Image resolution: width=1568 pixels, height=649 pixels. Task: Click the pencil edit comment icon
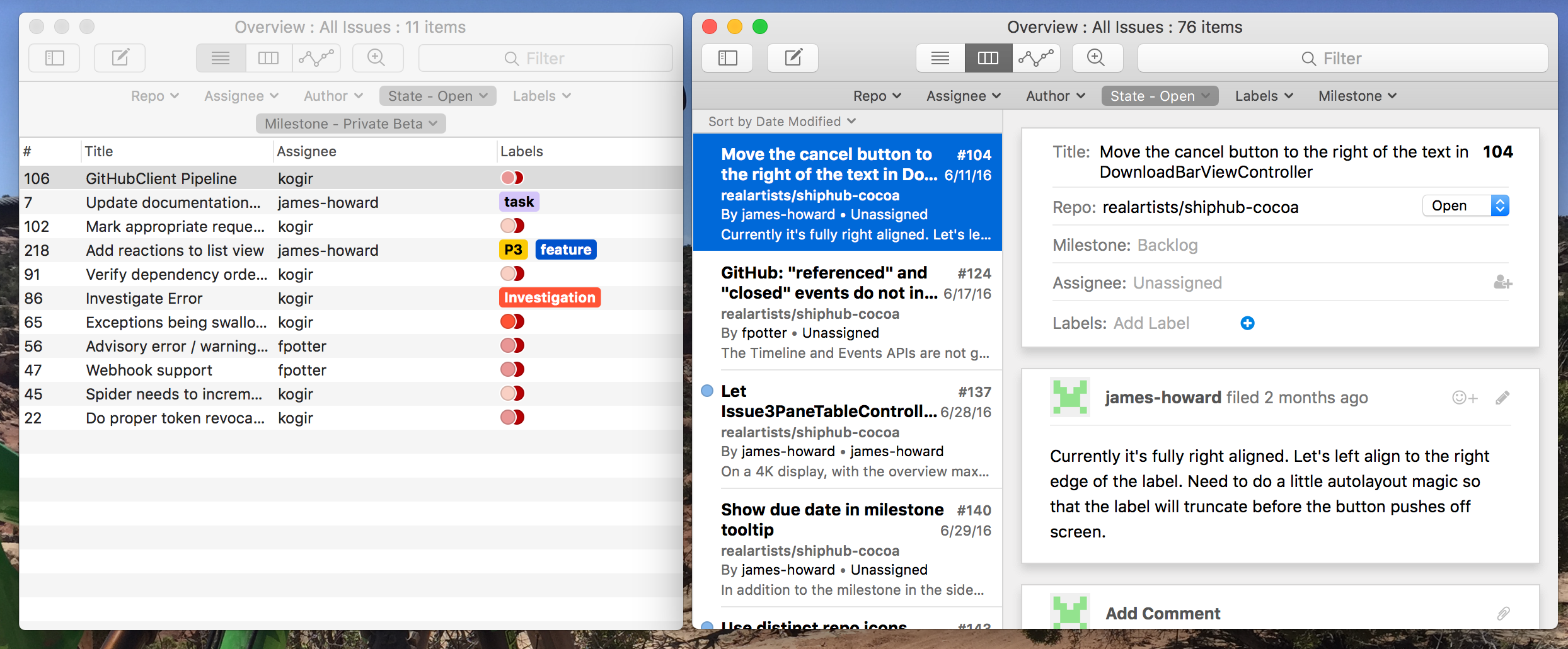click(x=1502, y=398)
